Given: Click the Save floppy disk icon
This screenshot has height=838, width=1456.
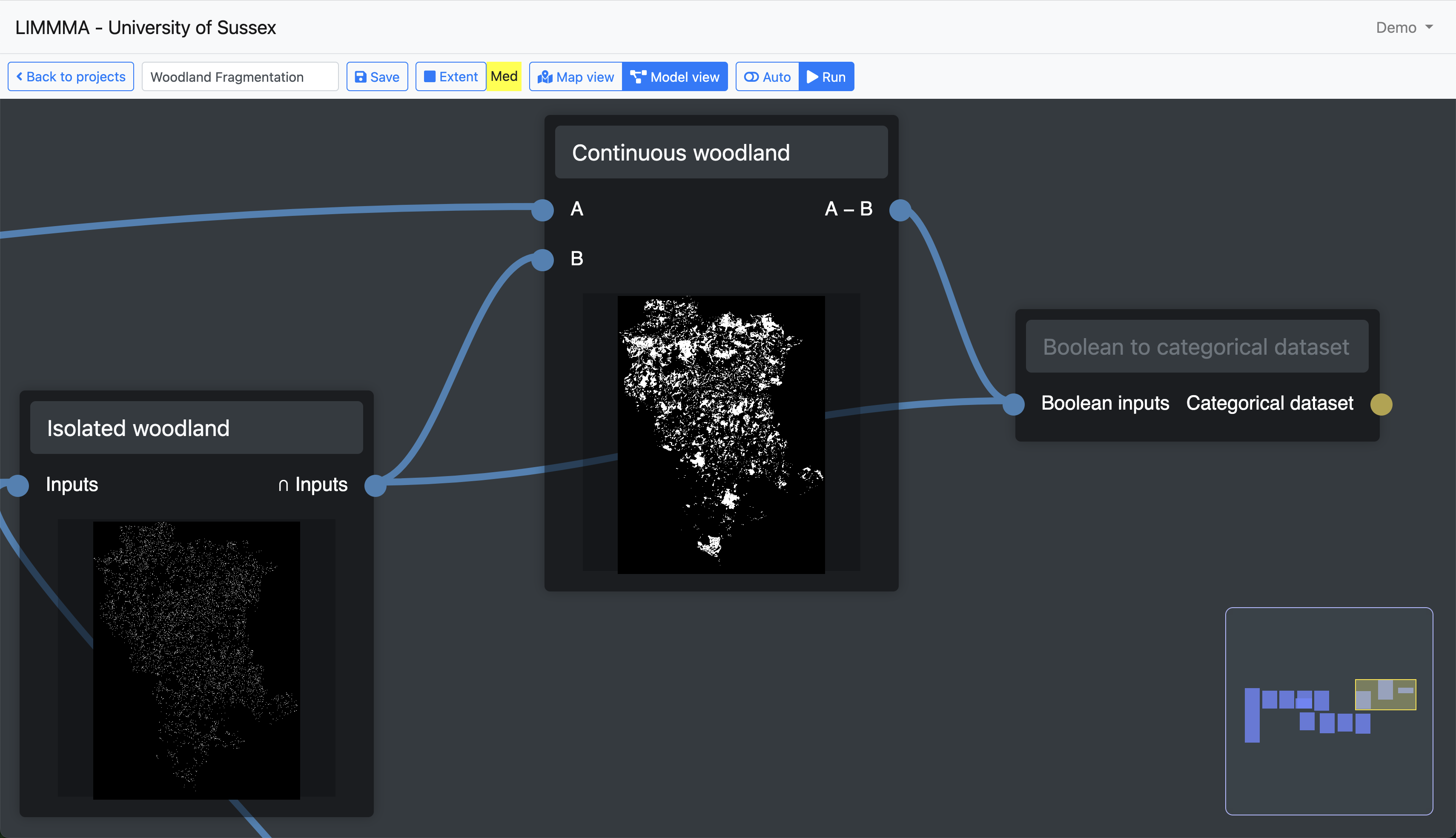Looking at the screenshot, I should point(361,77).
